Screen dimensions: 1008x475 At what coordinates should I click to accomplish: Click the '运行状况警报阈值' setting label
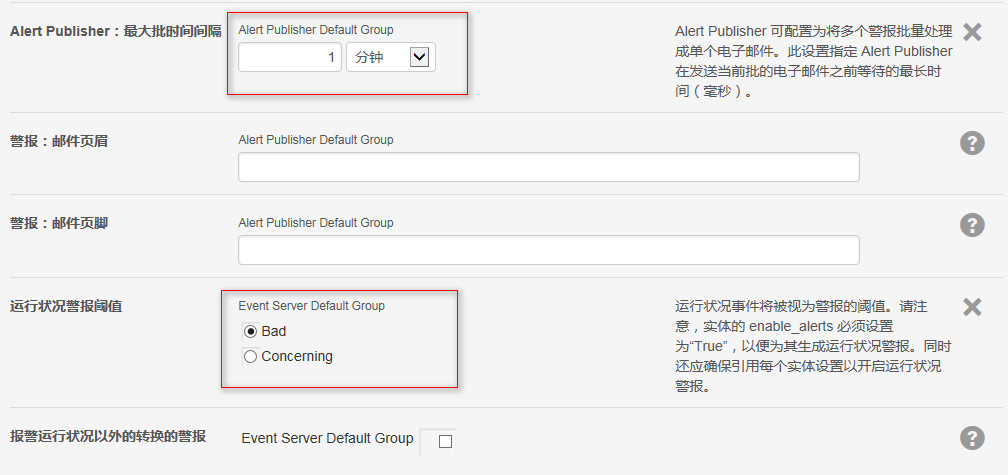(x=66, y=306)
